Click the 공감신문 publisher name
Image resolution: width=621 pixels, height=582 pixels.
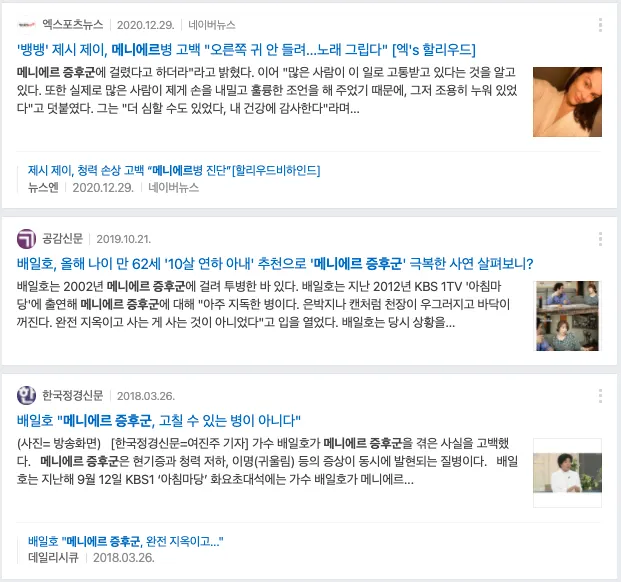[63, 239]
